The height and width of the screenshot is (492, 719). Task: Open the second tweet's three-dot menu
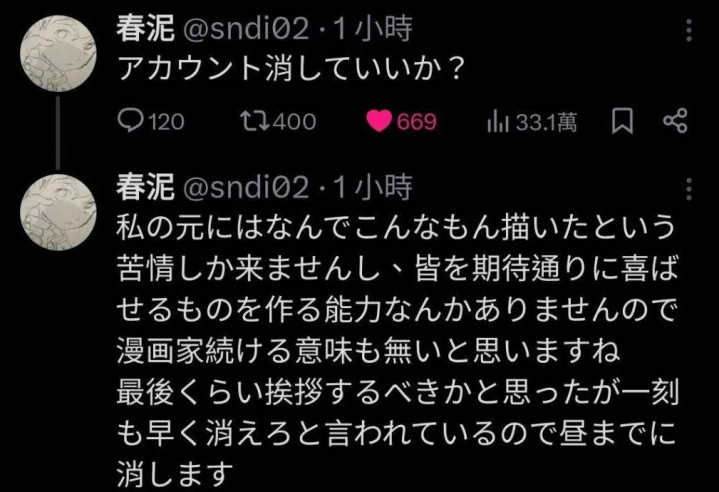click(689, 189)
